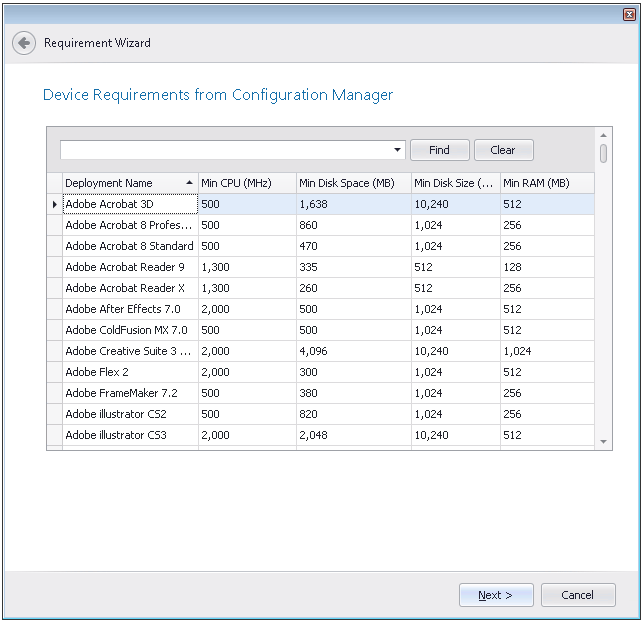Image resolution: width=642 pixels, height=620 pixels.
Task: Select the Adobe Creative Suite 3 row
Action: coord(128,351)
